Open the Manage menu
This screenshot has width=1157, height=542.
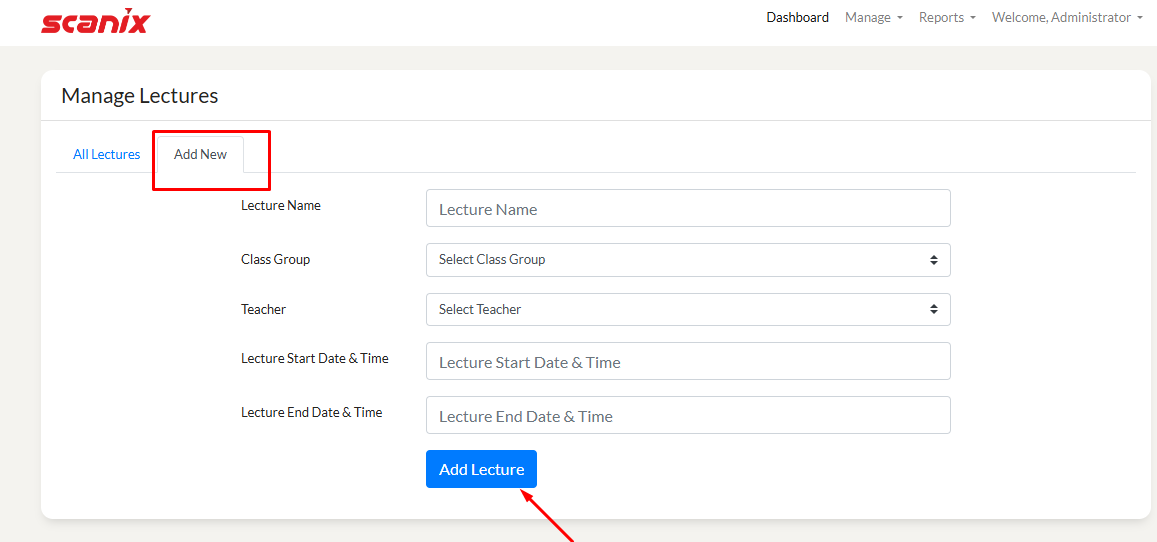coord(873,17)
